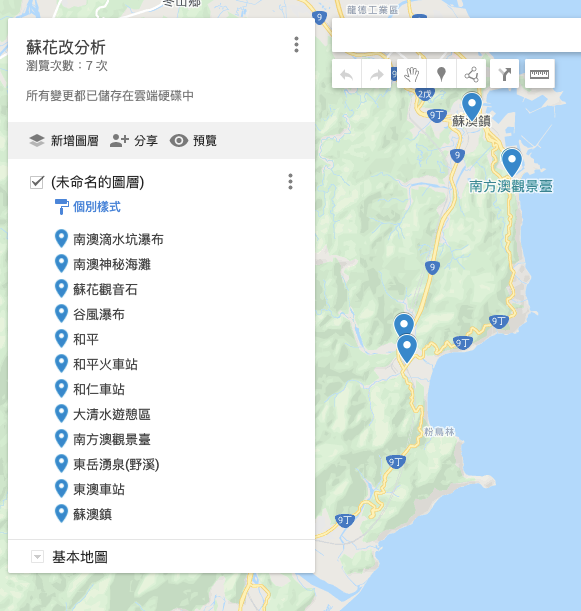The width and height of the screenshot is (581, 611).
Task: Select the add marker tool
Action: click(441, 74)
